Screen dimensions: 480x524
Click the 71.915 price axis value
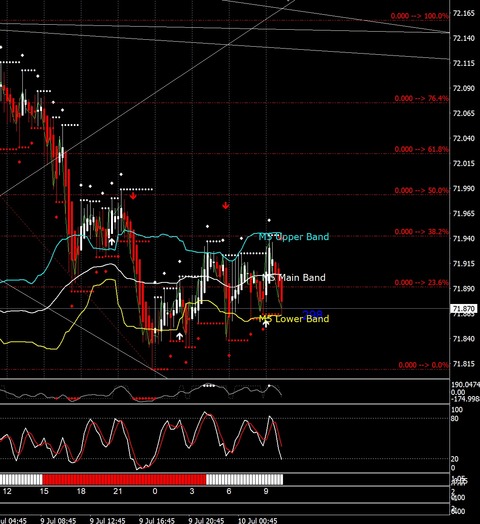[x=464, y=263]
